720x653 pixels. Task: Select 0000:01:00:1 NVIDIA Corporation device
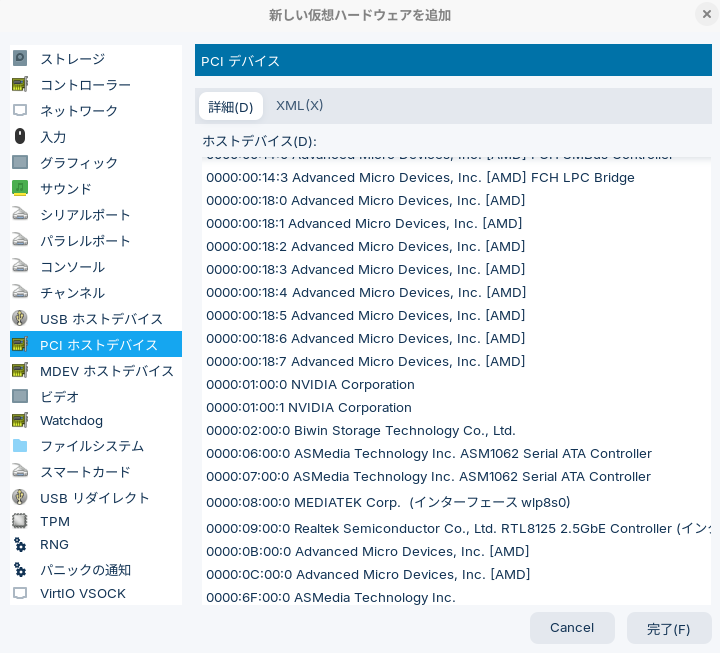tap(456, 407)
